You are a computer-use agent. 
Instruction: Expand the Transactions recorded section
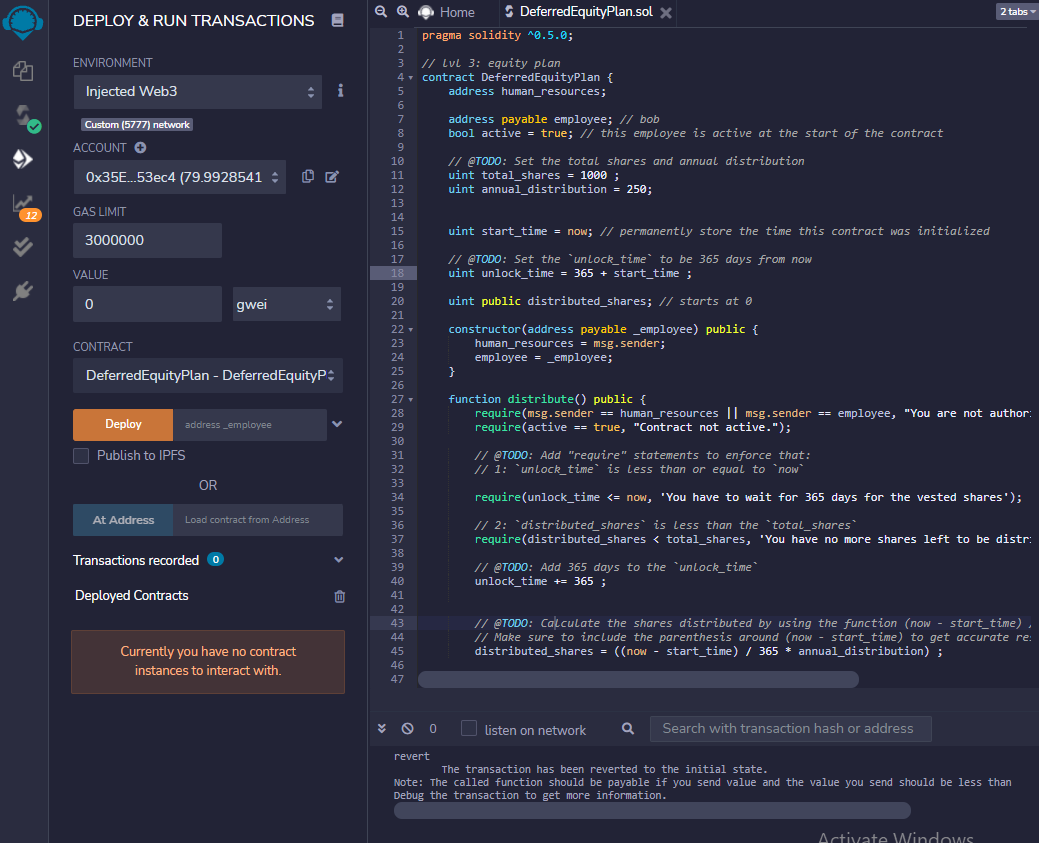[339, 560]
